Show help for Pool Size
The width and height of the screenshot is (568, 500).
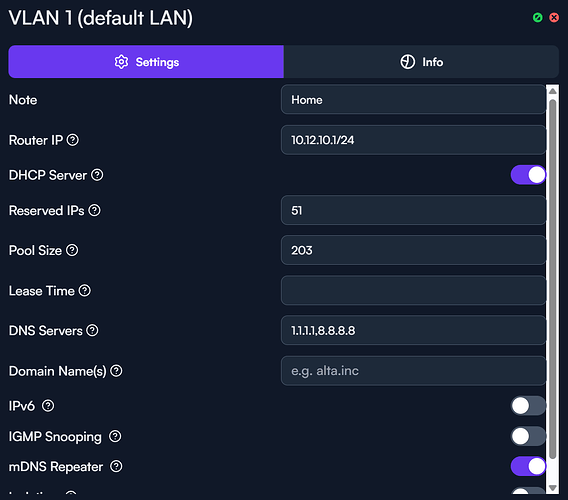(x=72, y=250)
